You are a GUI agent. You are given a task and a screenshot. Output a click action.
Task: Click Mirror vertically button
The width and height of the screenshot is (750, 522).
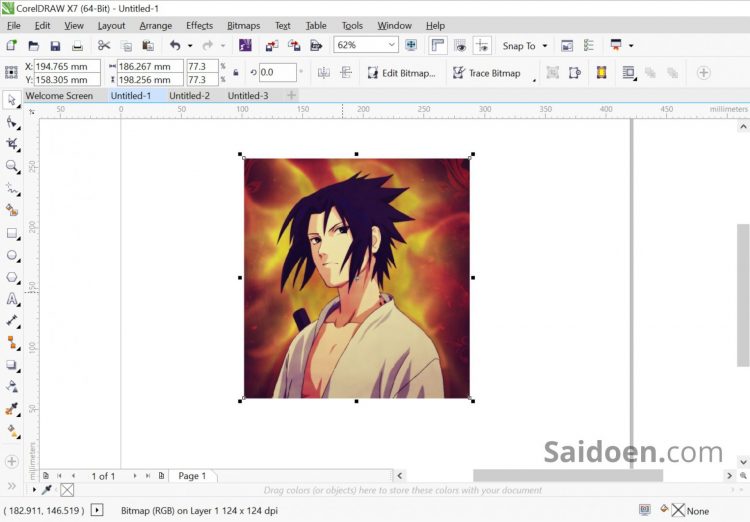point(345,73)
